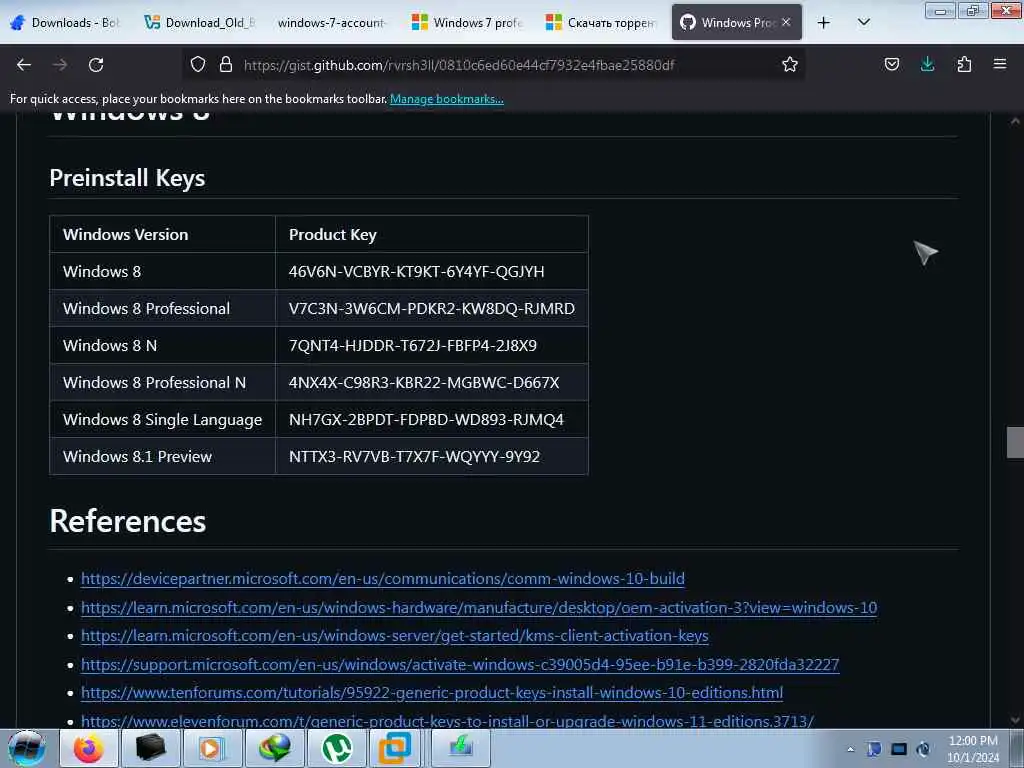Reload the current page
The width and height of the screenshot is (1024, 768).
coord(96,65)
